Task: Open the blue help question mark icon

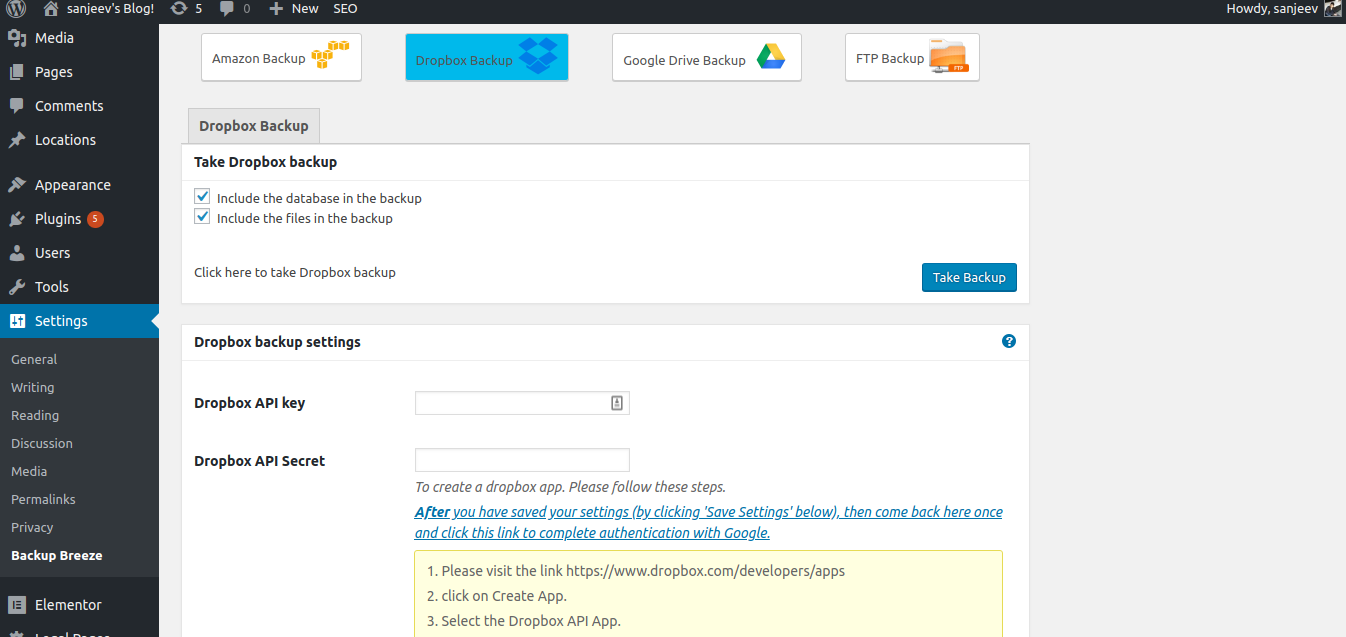Action: tap(1009, 341)
